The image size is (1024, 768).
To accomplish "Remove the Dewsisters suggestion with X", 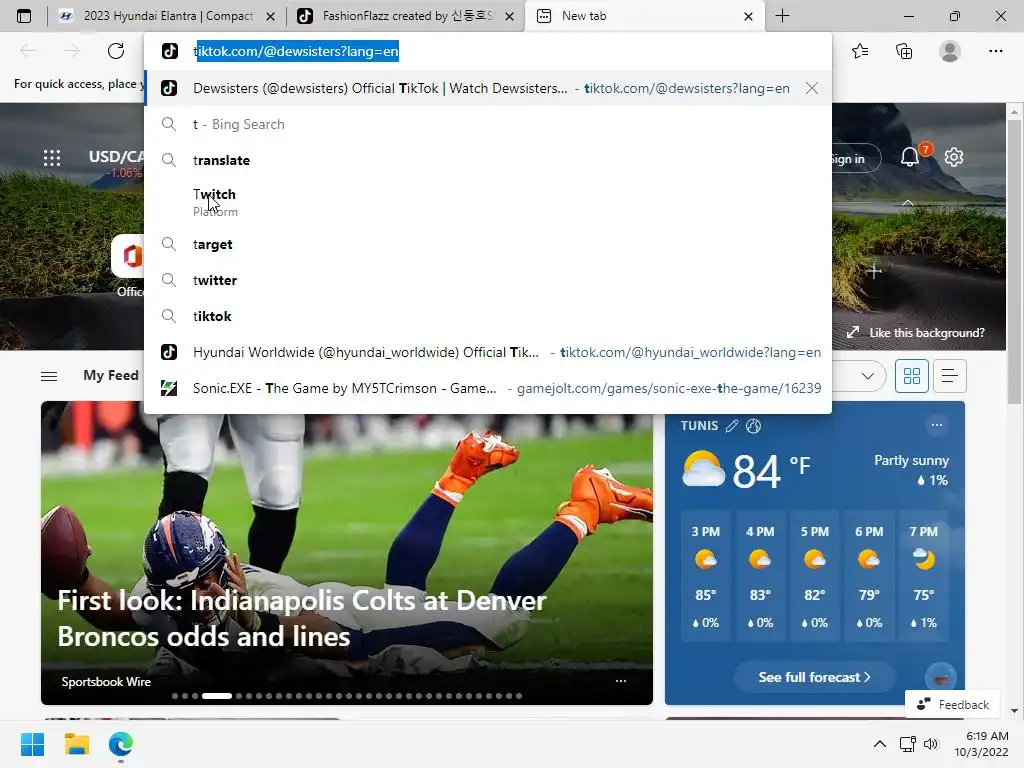I will click(812, 88).
